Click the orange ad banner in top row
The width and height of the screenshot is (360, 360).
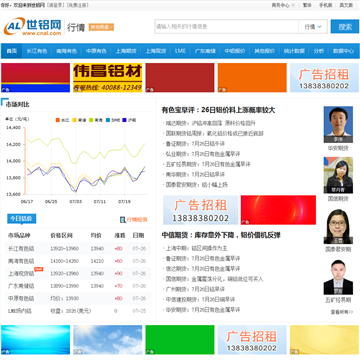pos(252,78)
